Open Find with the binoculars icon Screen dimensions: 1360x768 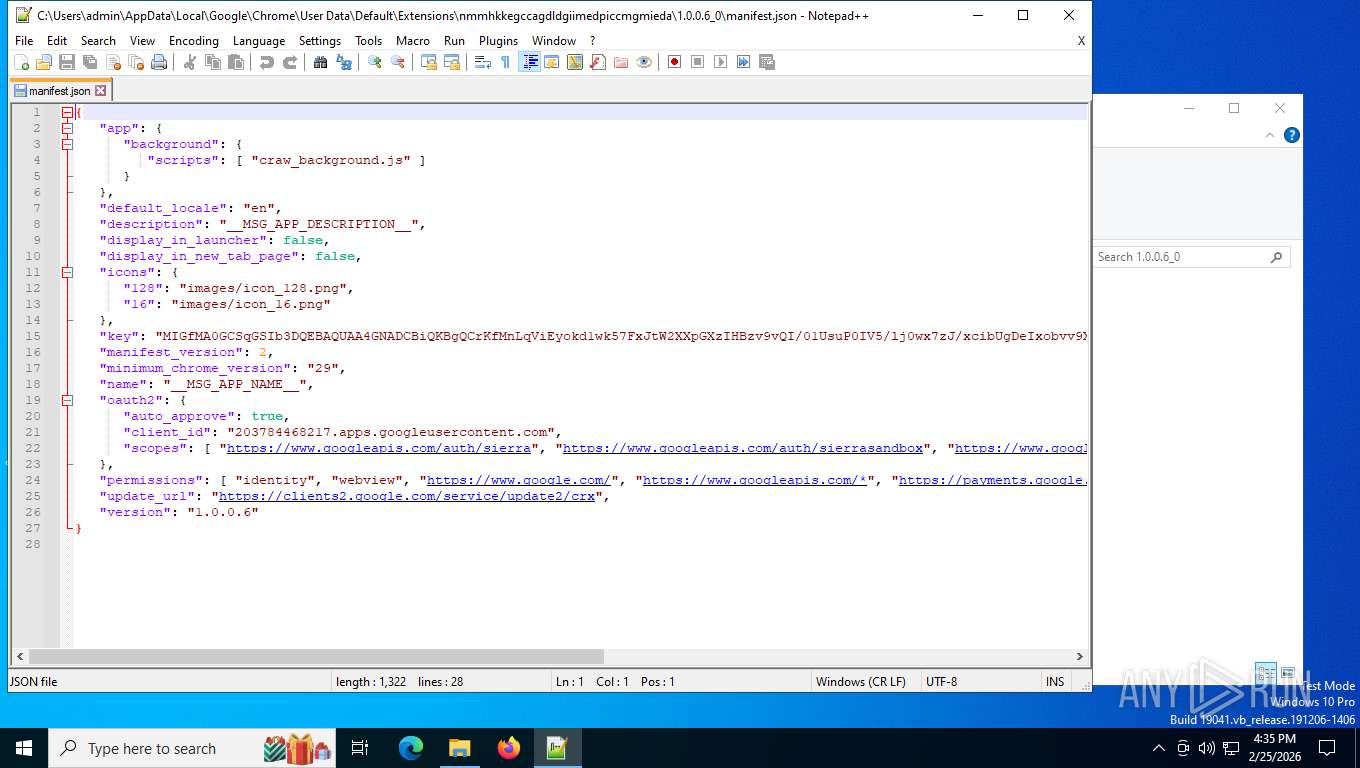pos(320,62)
